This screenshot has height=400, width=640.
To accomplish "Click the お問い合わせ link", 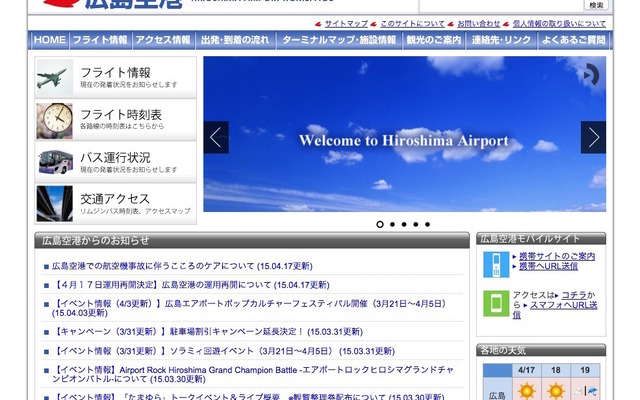I will (x=478, y=24).
